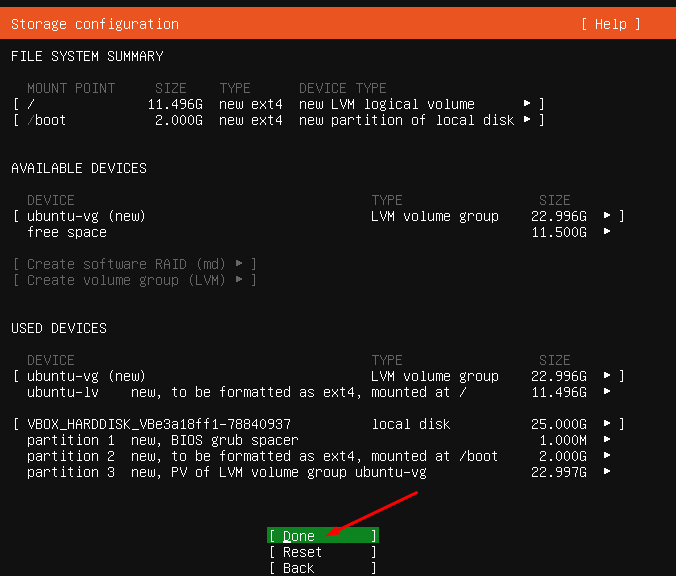
Task: Click 'Storage configuration' title text
Action: (x=95, y=24)
